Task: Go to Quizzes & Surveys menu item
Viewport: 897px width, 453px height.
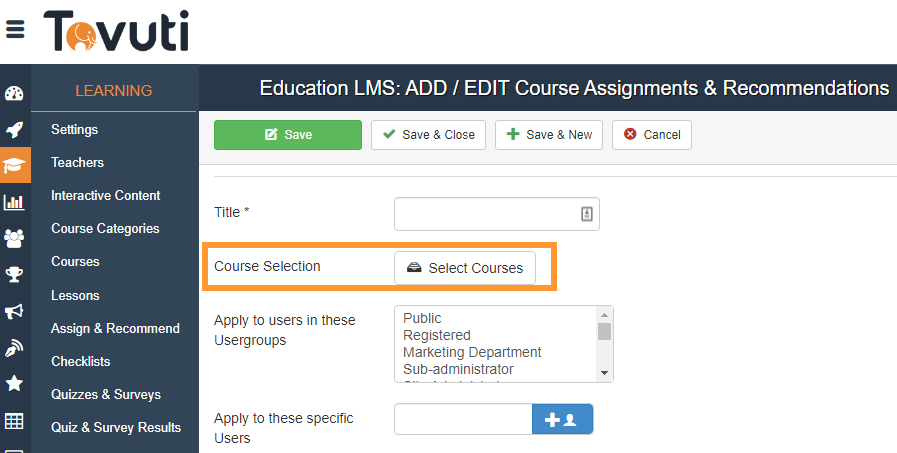Action: [x=106, y=394]
